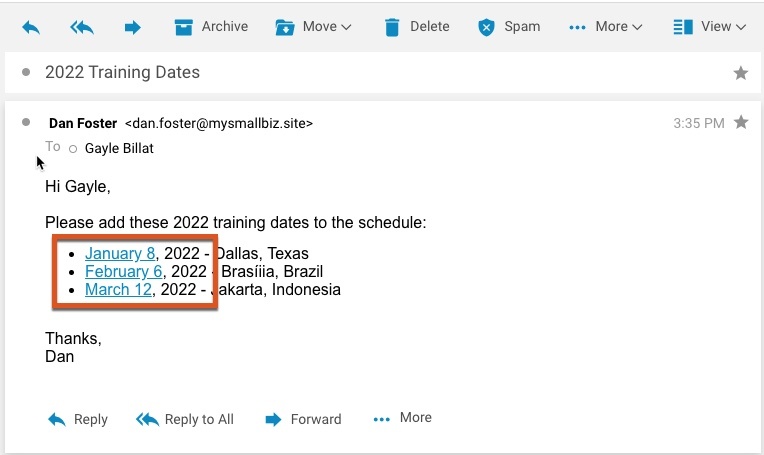Open the Move dropdown menu
The width and height of the screenshot is (764, 455).
point(313,27)
